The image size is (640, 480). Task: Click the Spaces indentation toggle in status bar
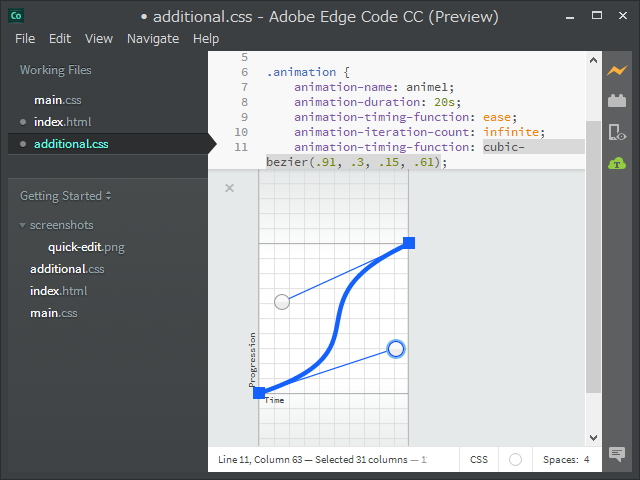(x=560, y=460)
